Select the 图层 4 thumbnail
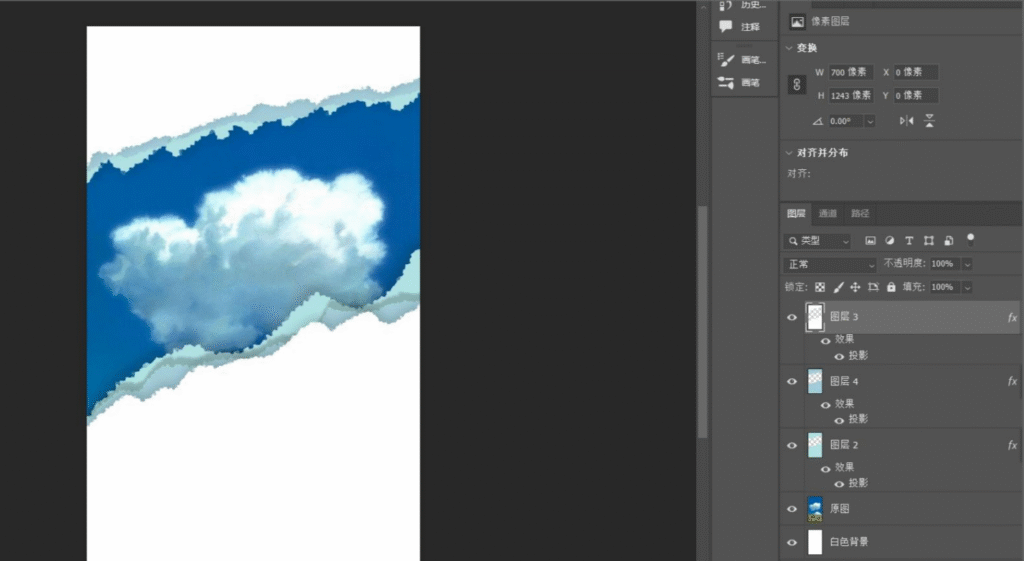 (x=815, y=381)
